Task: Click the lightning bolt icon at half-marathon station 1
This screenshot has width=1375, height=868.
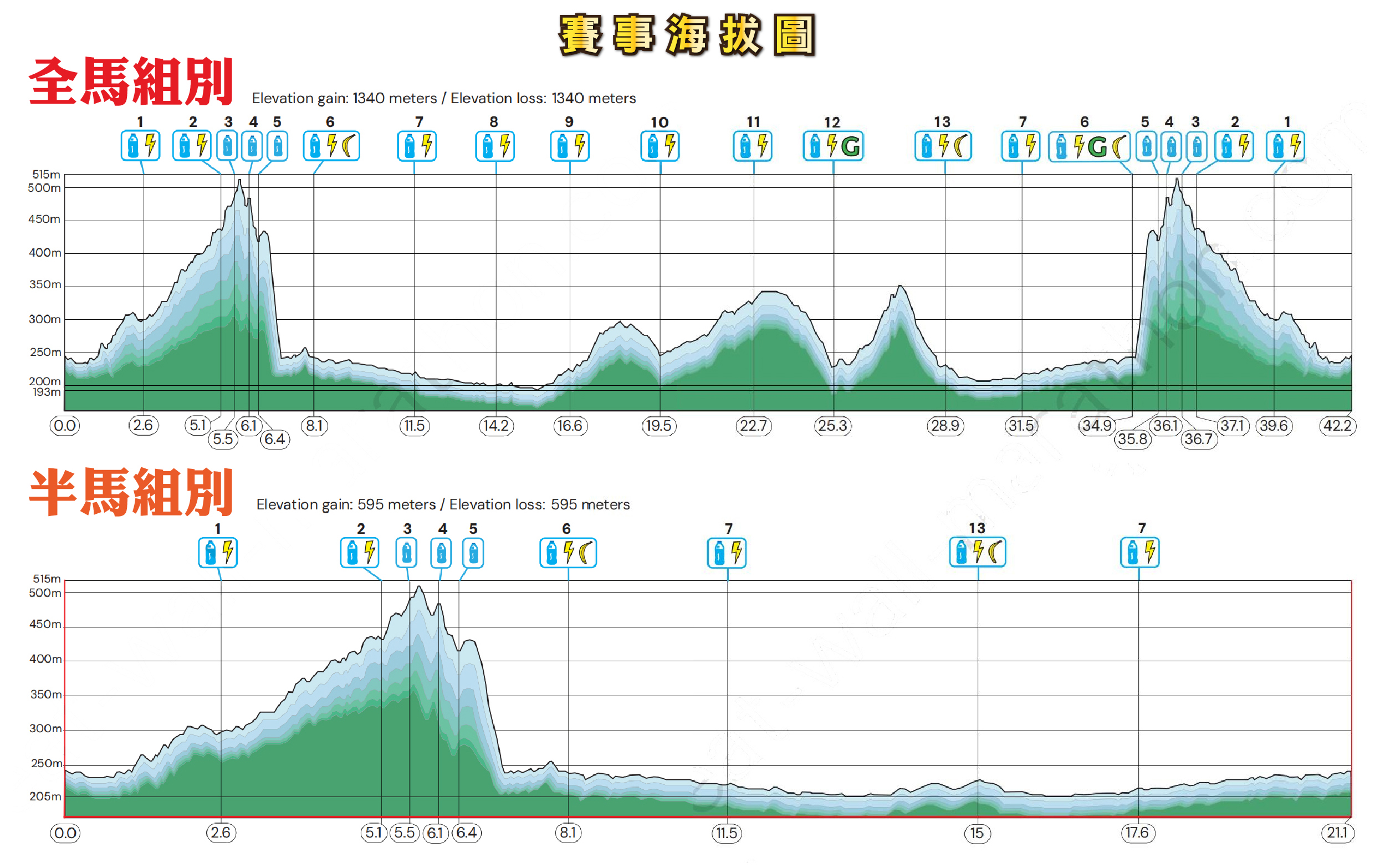Action: [x=228, y=552]
